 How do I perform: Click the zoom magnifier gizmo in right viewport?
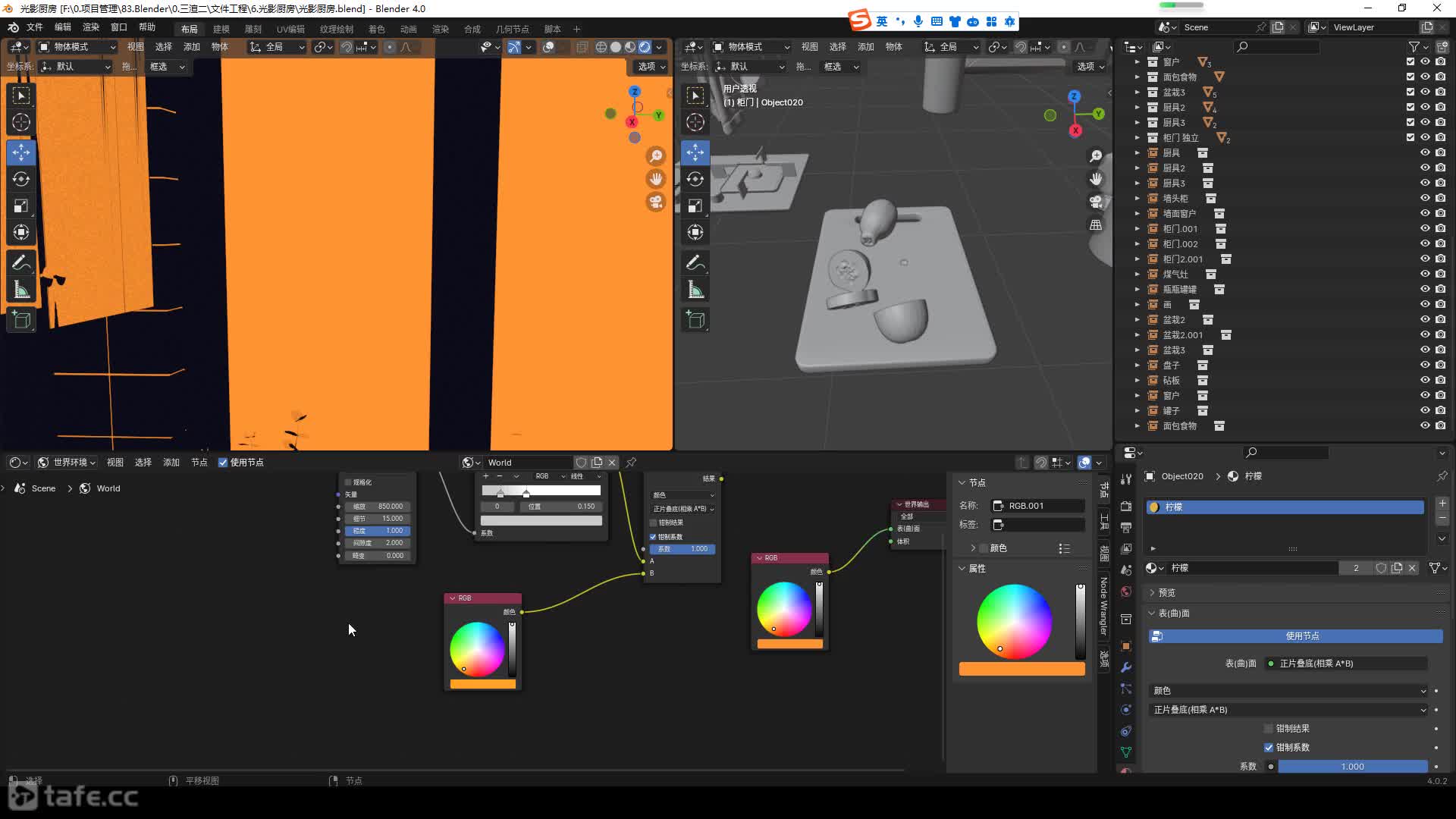[1096, 156]
